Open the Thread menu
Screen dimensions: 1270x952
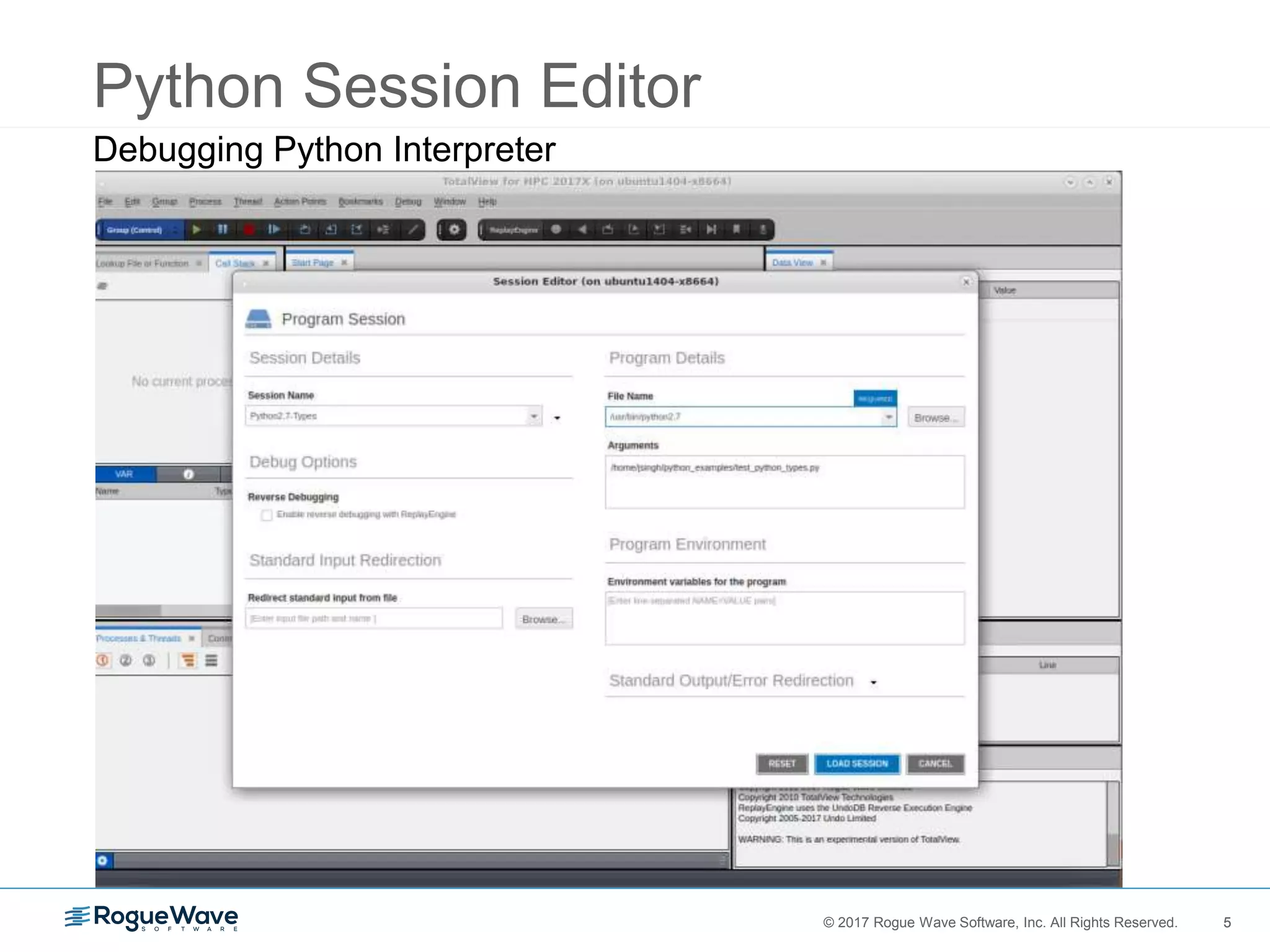[248, 201]
